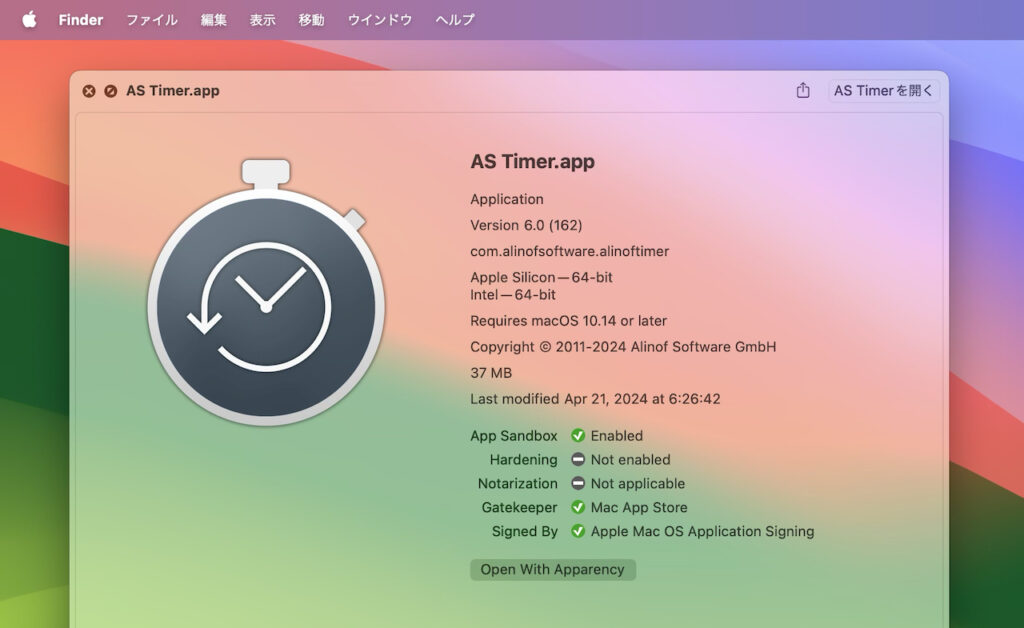Open the Apple menu

pos(28,19)
